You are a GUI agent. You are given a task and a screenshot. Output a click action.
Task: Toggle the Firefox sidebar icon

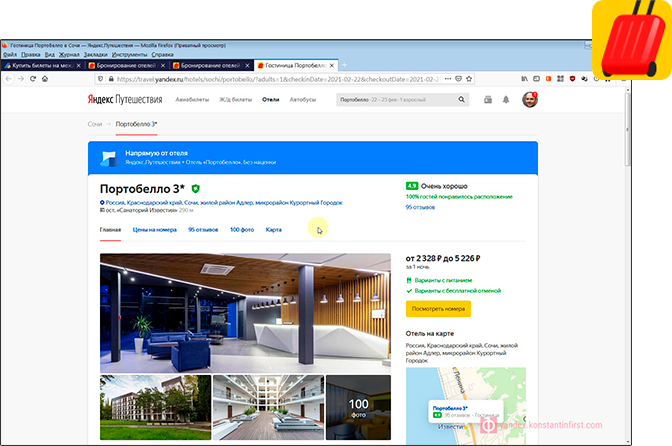[536, 79]
